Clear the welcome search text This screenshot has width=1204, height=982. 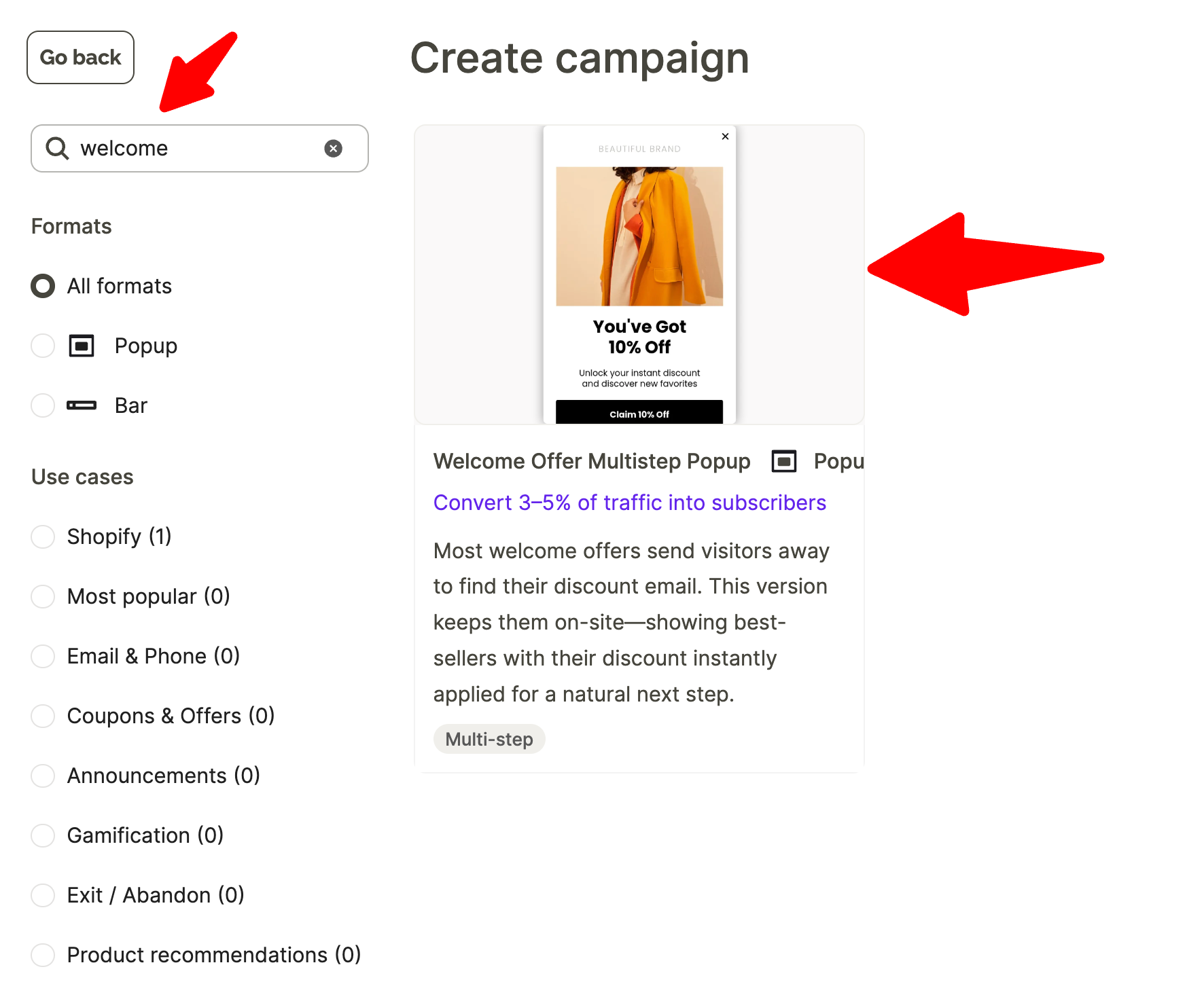(333, 149)
